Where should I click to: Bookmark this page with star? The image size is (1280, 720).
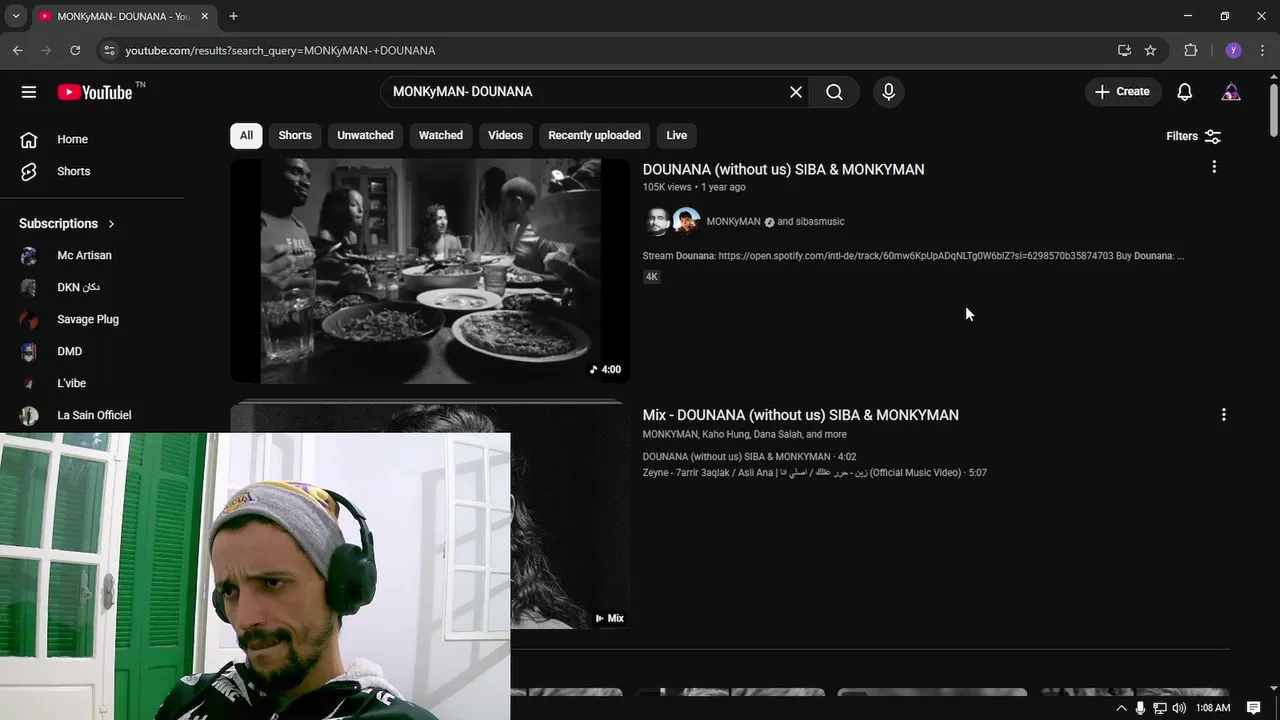pyautogui.click(x=1150, y=50)
